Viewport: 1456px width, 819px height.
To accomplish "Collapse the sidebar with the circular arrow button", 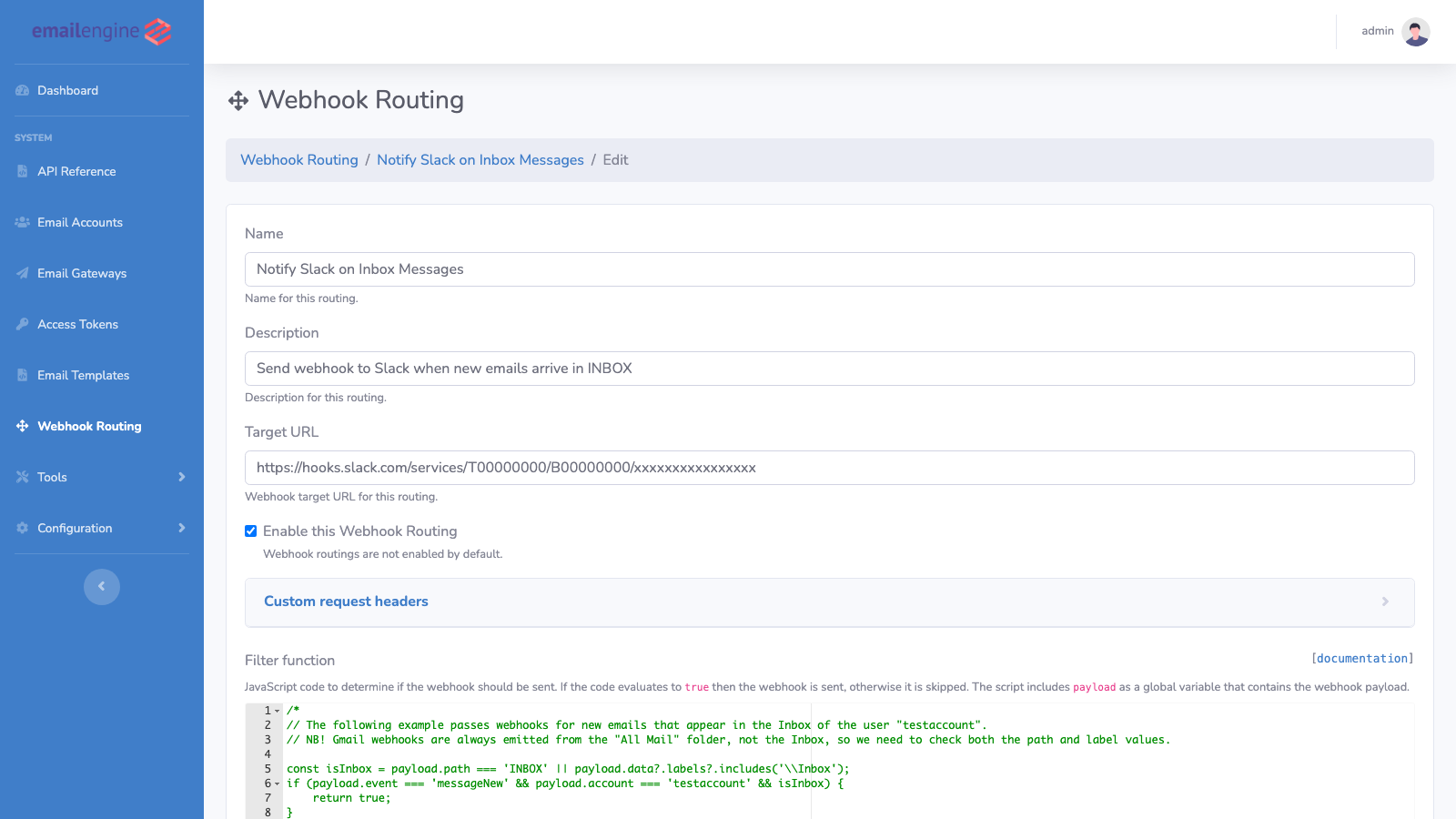I will (101, 587).
